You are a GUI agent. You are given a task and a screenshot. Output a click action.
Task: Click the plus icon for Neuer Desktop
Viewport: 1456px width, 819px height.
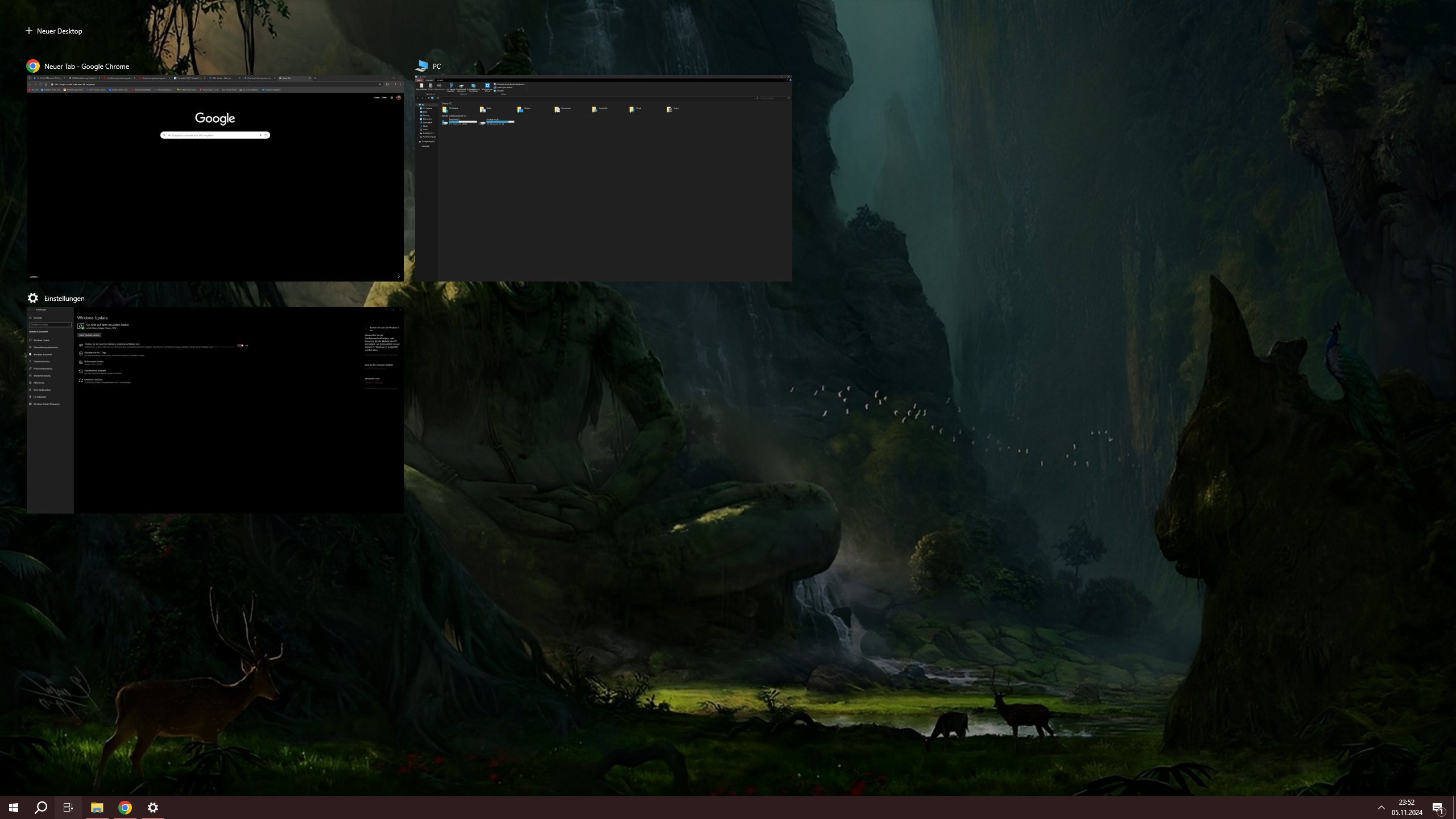coord(29,31)
